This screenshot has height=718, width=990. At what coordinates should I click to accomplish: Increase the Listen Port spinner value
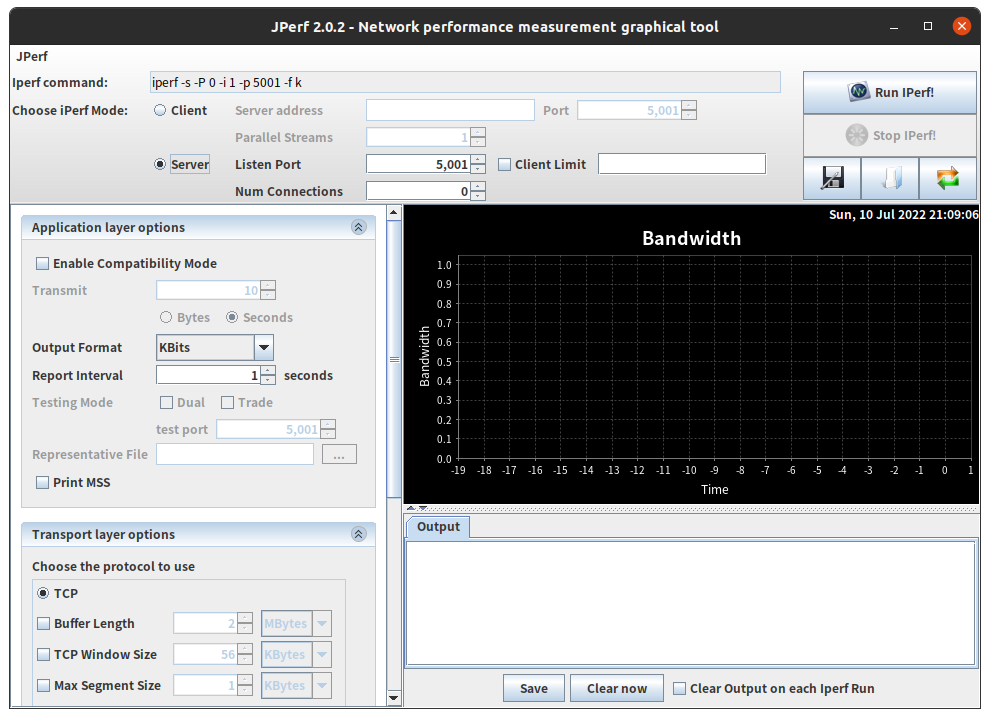point(479,160)
